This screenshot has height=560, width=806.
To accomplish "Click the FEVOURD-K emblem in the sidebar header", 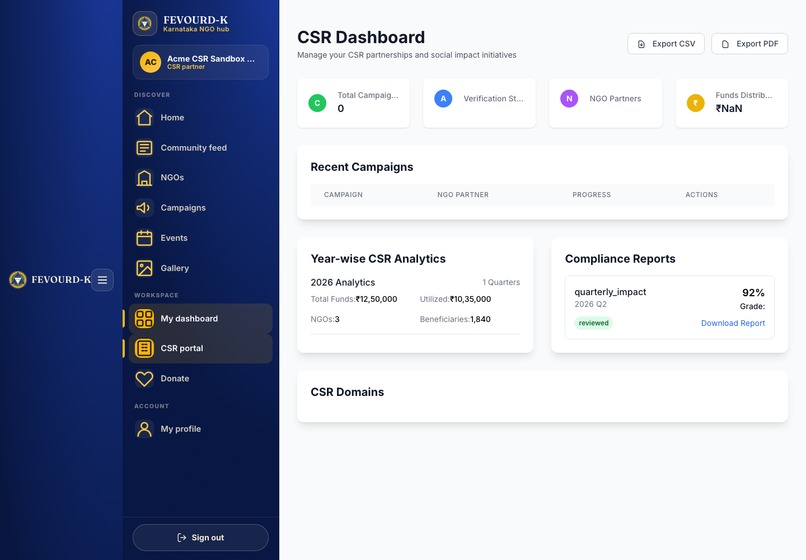I will [x=145, y=24].
